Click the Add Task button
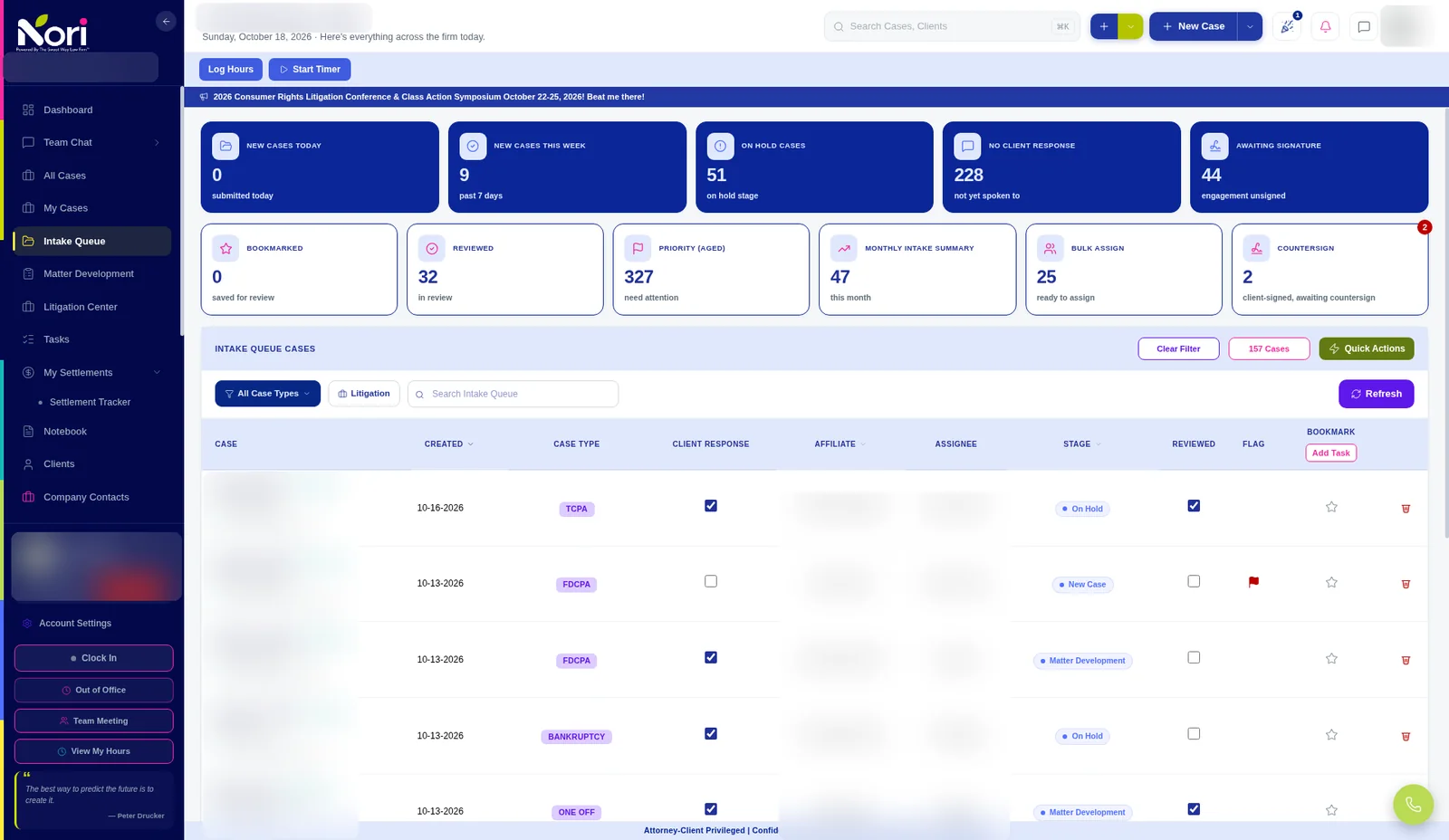This screenshot has width=1449, height=840. 1330,453
